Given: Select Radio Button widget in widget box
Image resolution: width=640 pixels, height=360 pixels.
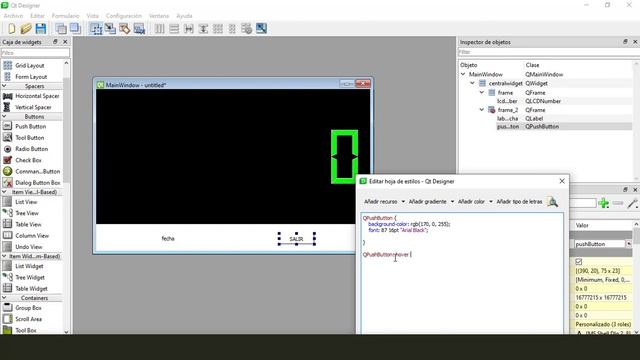Looking at the screenshot, I should click(31, 149).
